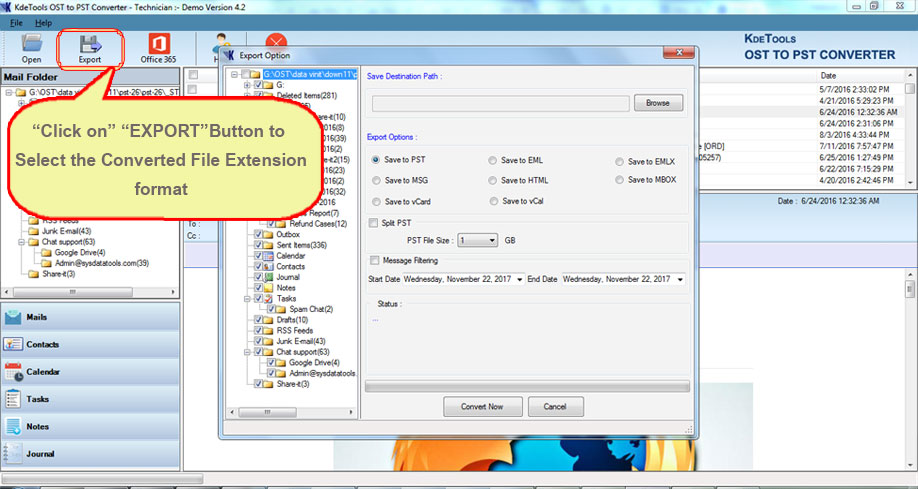Click the Office 365 toolbar icon

[x=157, y=46]
